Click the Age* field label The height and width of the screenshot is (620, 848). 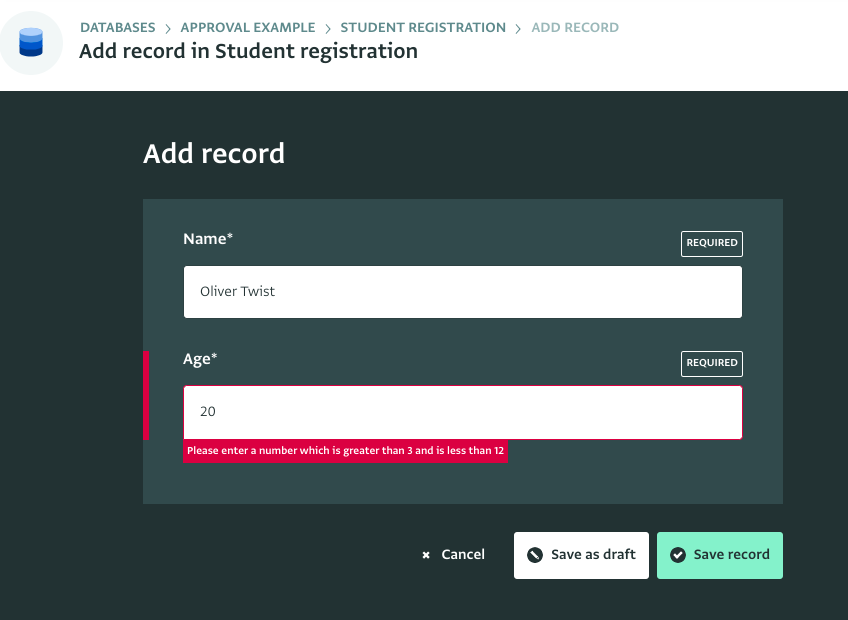coord(200,359)
